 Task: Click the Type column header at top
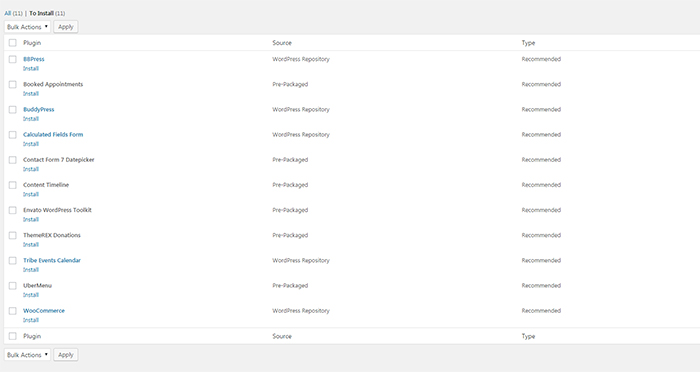pyautogui.click(x=529, y=43)
